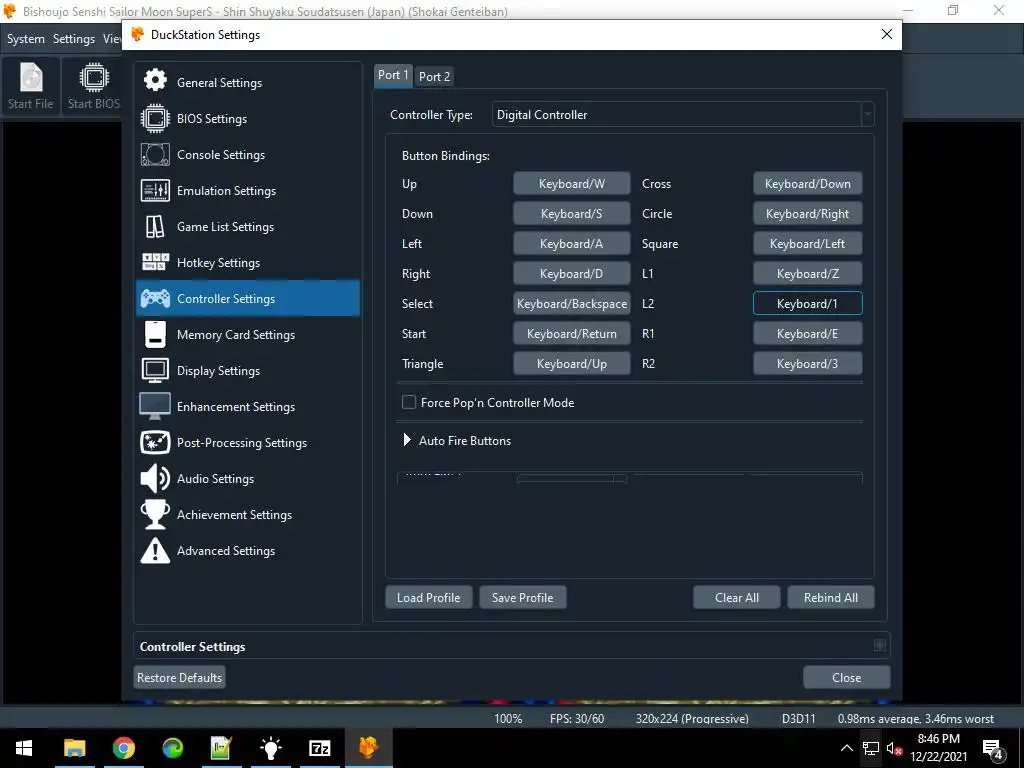Viewport: 1024px width, 768px height.
Task: Click Start BIOS toolbar icon
Action: coord(94,86)
